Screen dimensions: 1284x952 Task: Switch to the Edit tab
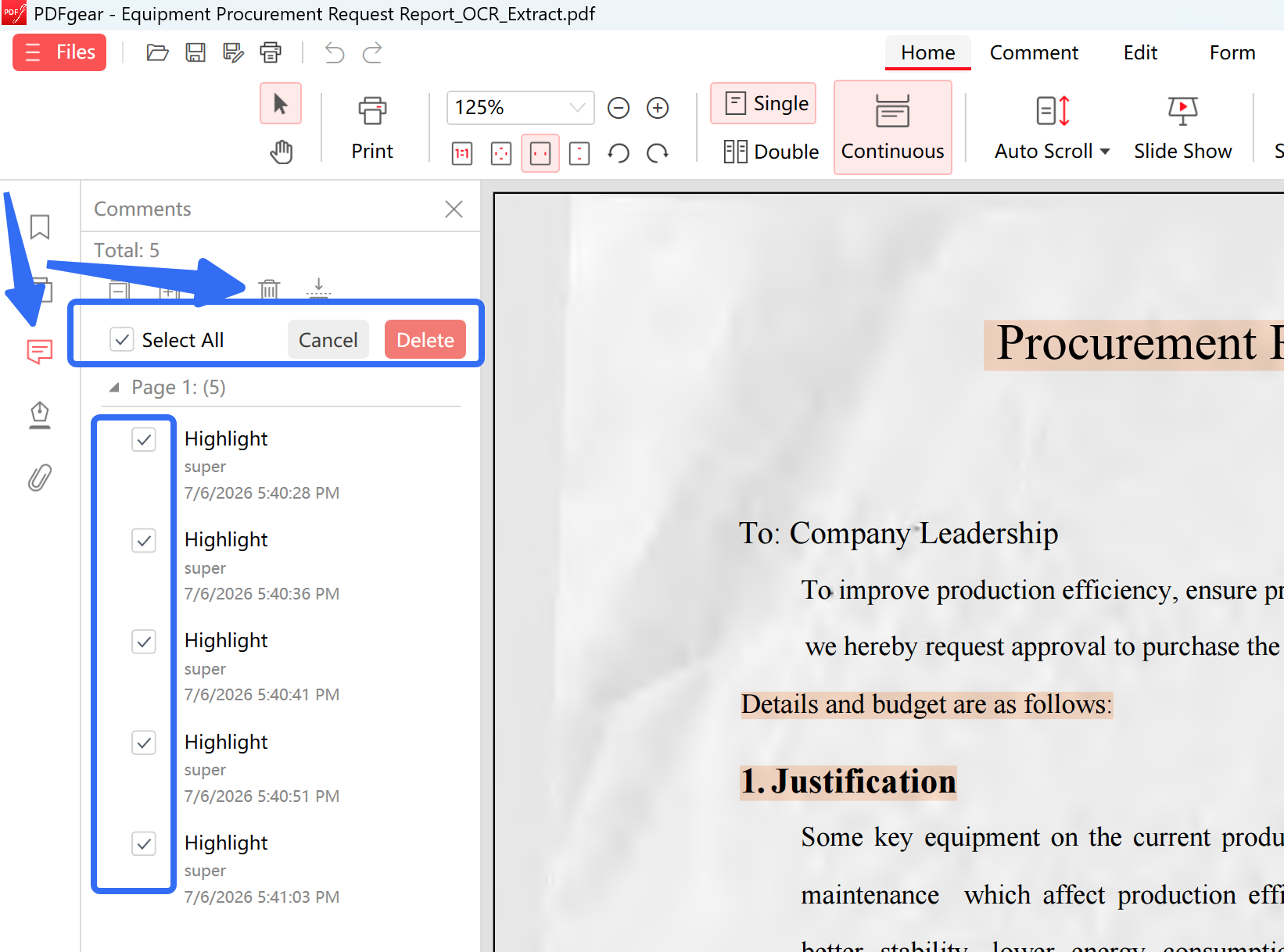click(x=1140, y=52)
